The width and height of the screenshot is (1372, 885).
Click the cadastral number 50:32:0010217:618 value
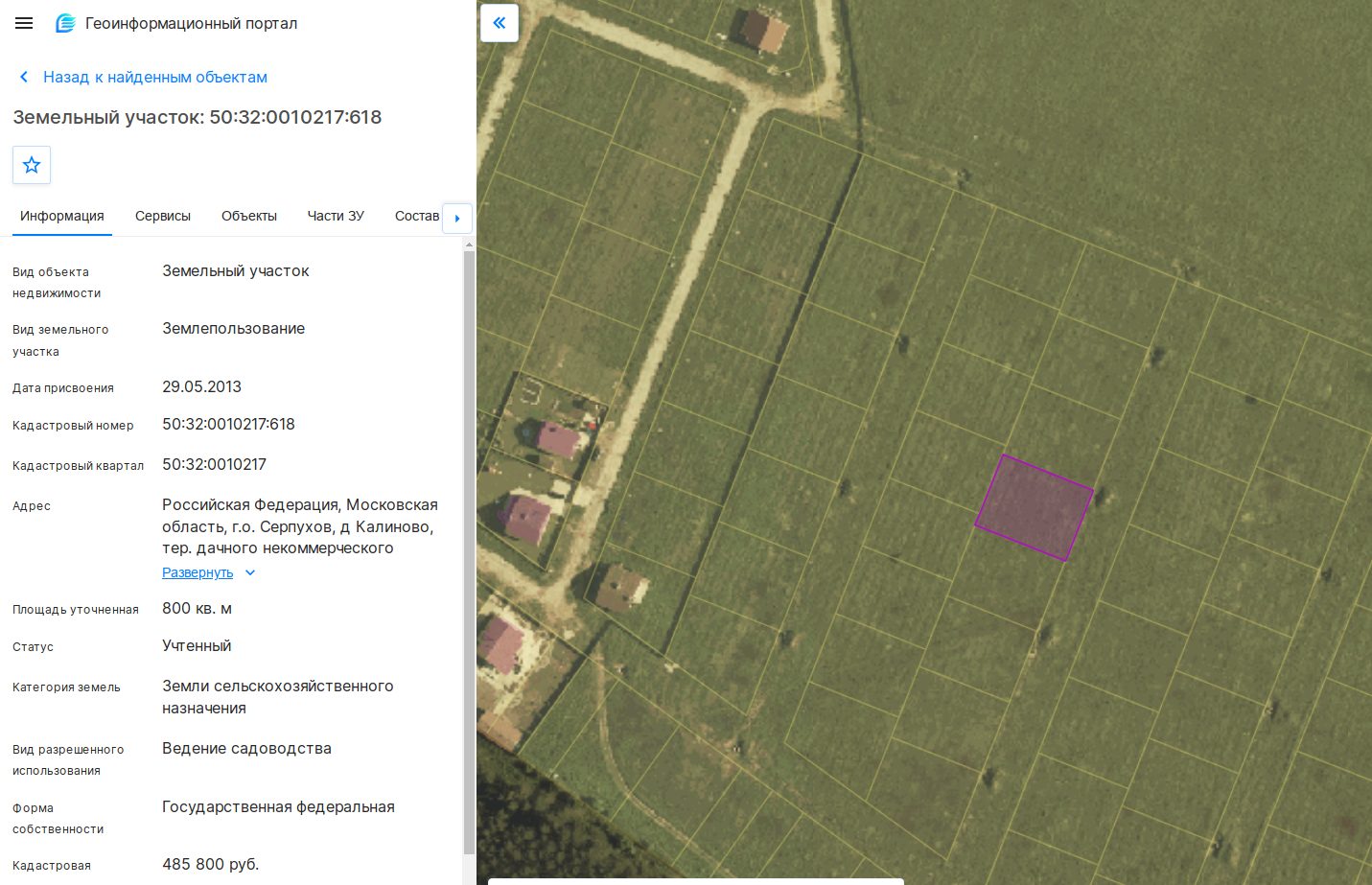click(228, 424)
